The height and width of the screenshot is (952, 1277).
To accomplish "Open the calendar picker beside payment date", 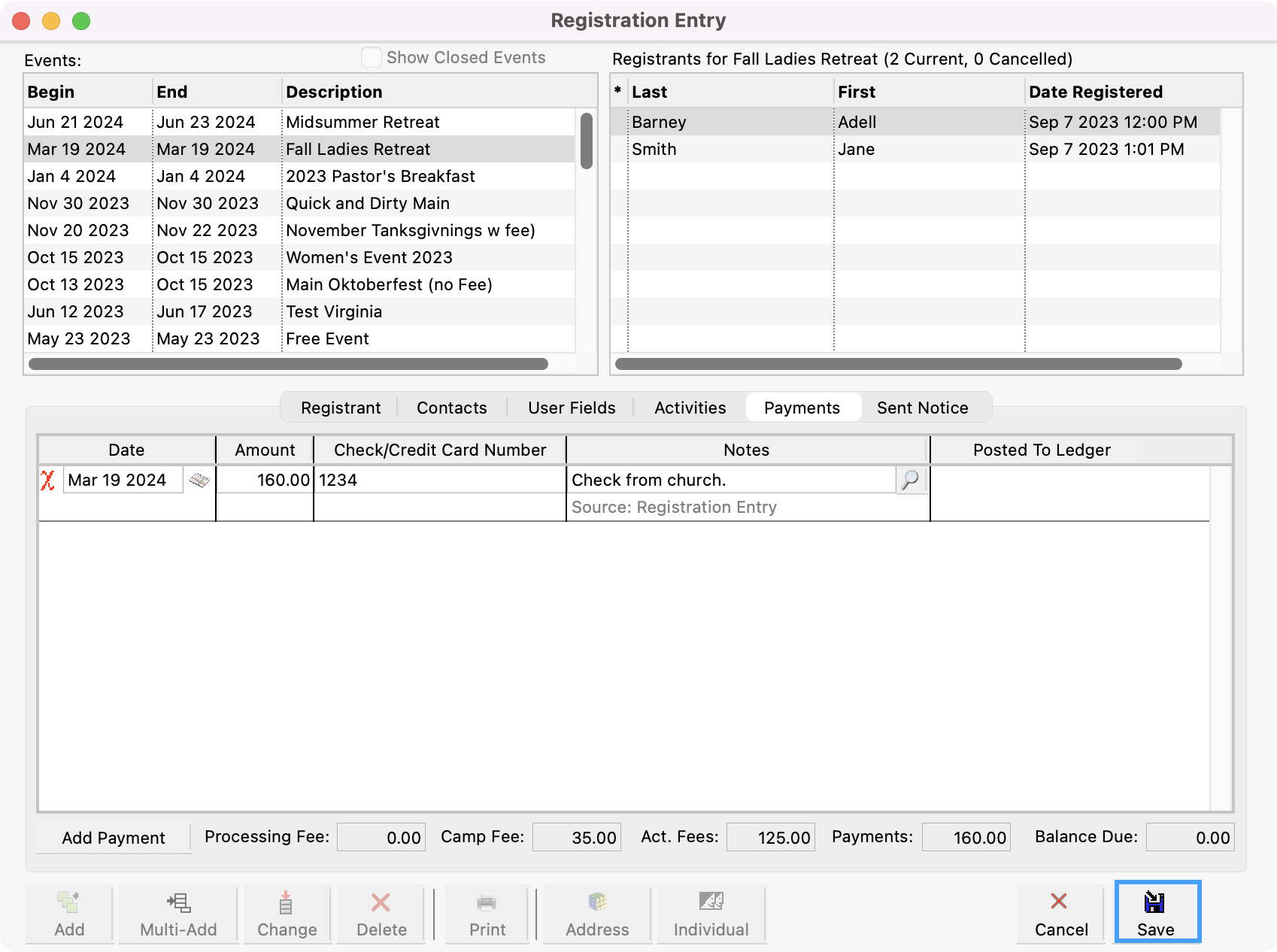I will click(x=199, y=480).
